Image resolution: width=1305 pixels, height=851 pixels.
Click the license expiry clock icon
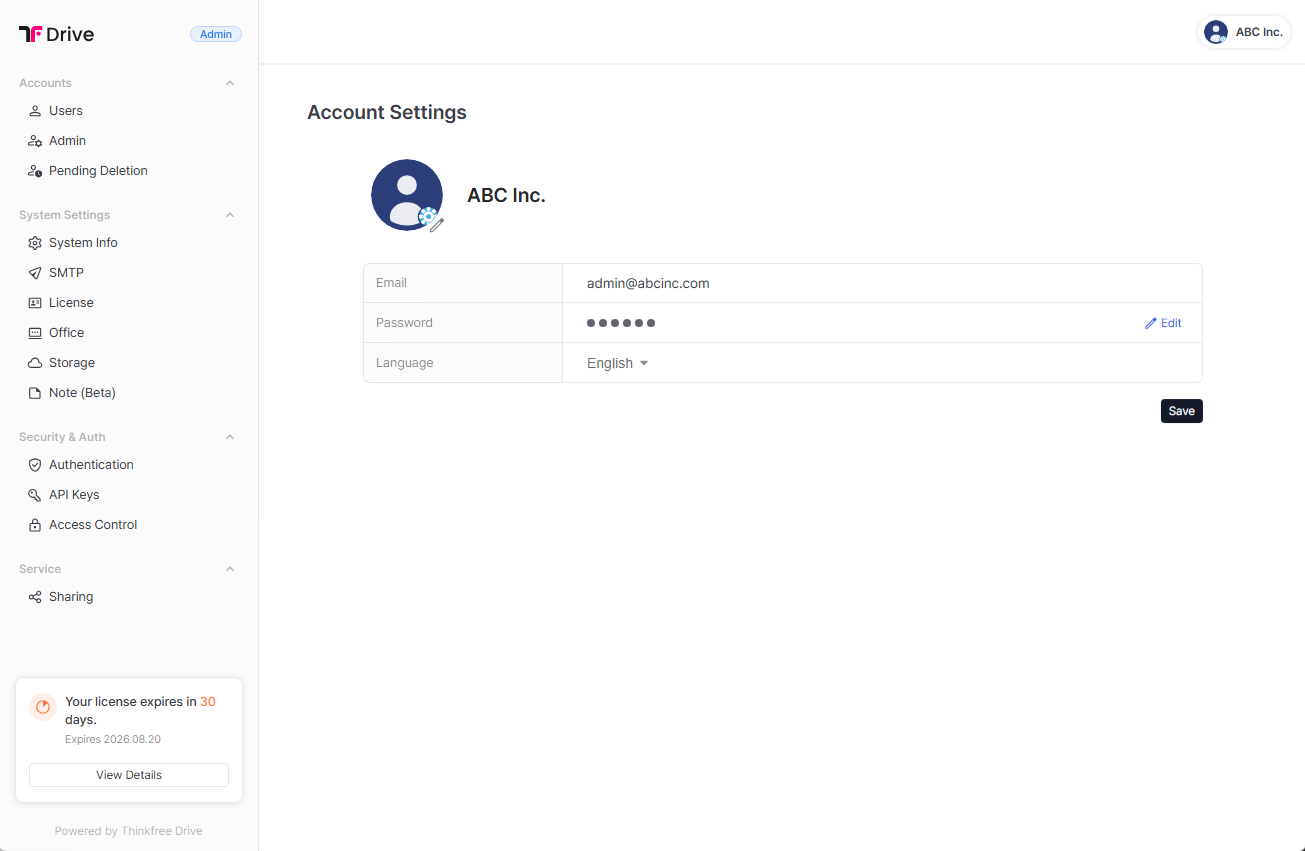click(x=43, y=707)
